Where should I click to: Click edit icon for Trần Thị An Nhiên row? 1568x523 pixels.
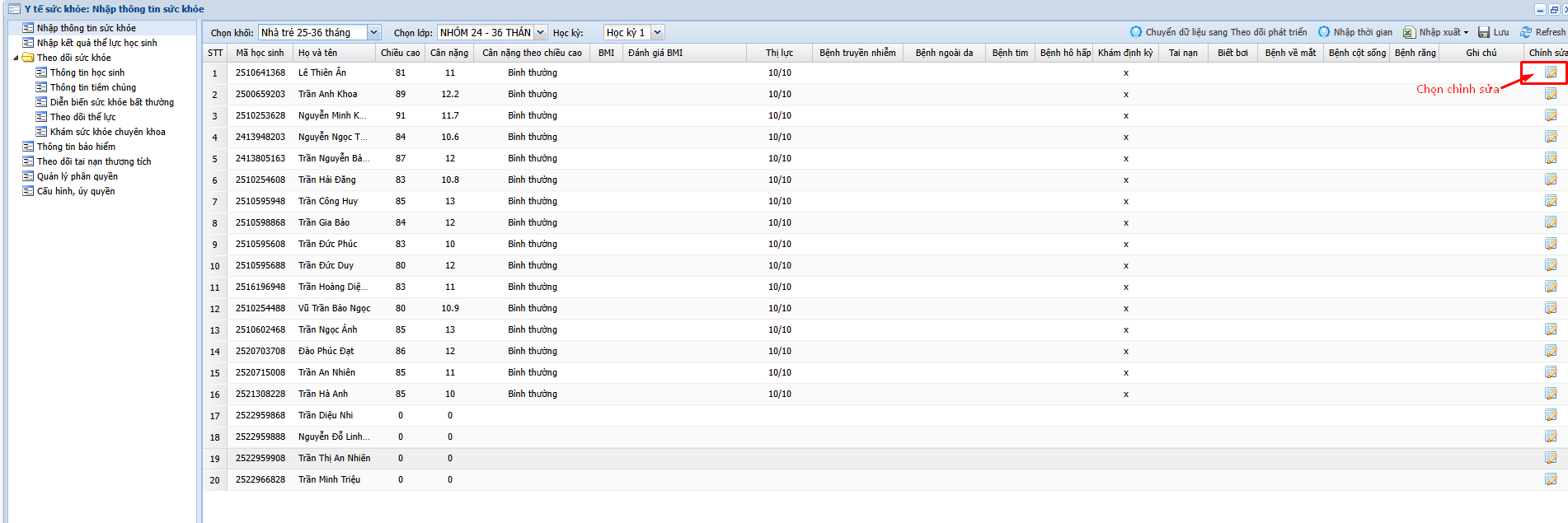pos(1551,458)
